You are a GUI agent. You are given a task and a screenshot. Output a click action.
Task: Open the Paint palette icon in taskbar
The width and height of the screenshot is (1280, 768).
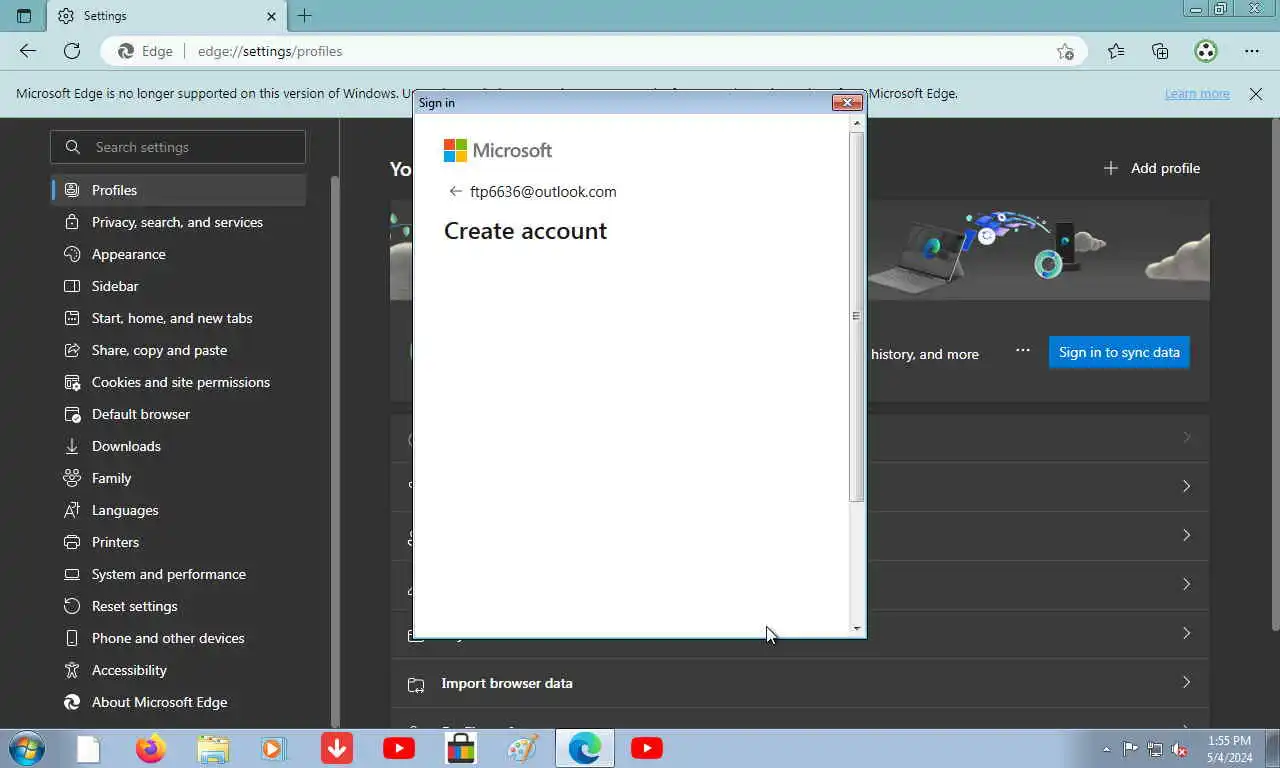coord(523,748)
